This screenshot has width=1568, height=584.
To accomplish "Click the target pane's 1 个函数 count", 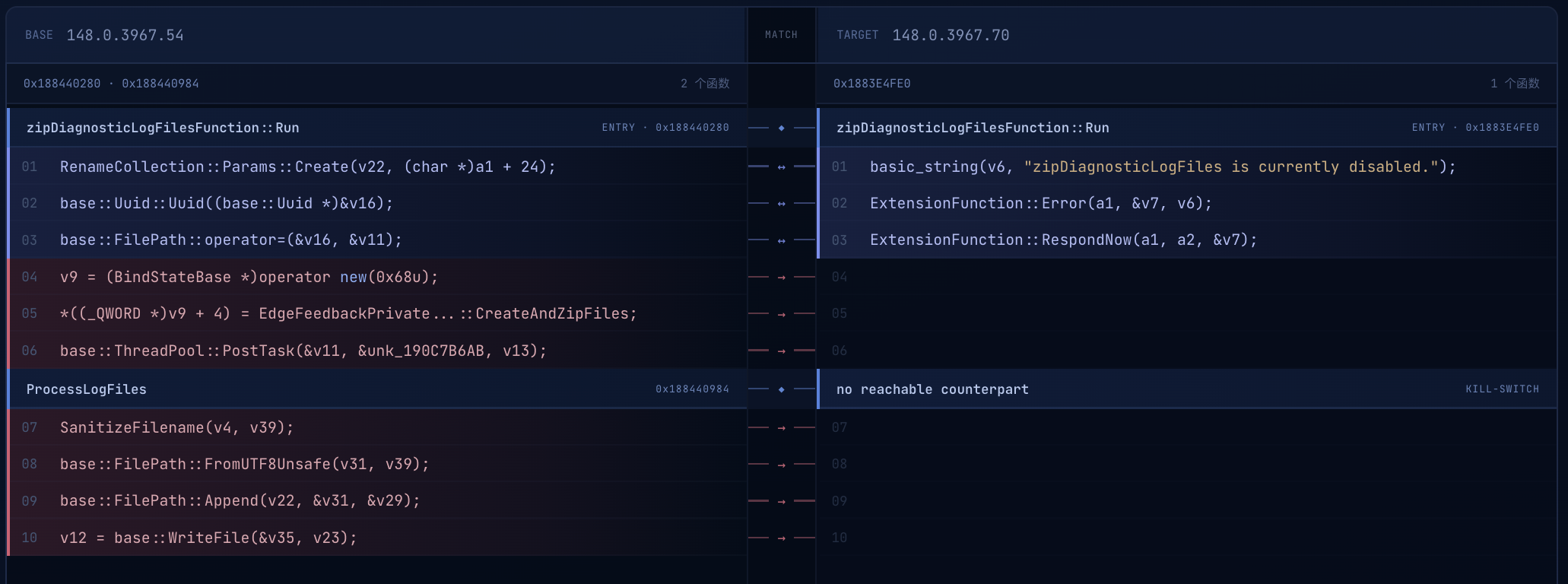I will click(1515, 84).
